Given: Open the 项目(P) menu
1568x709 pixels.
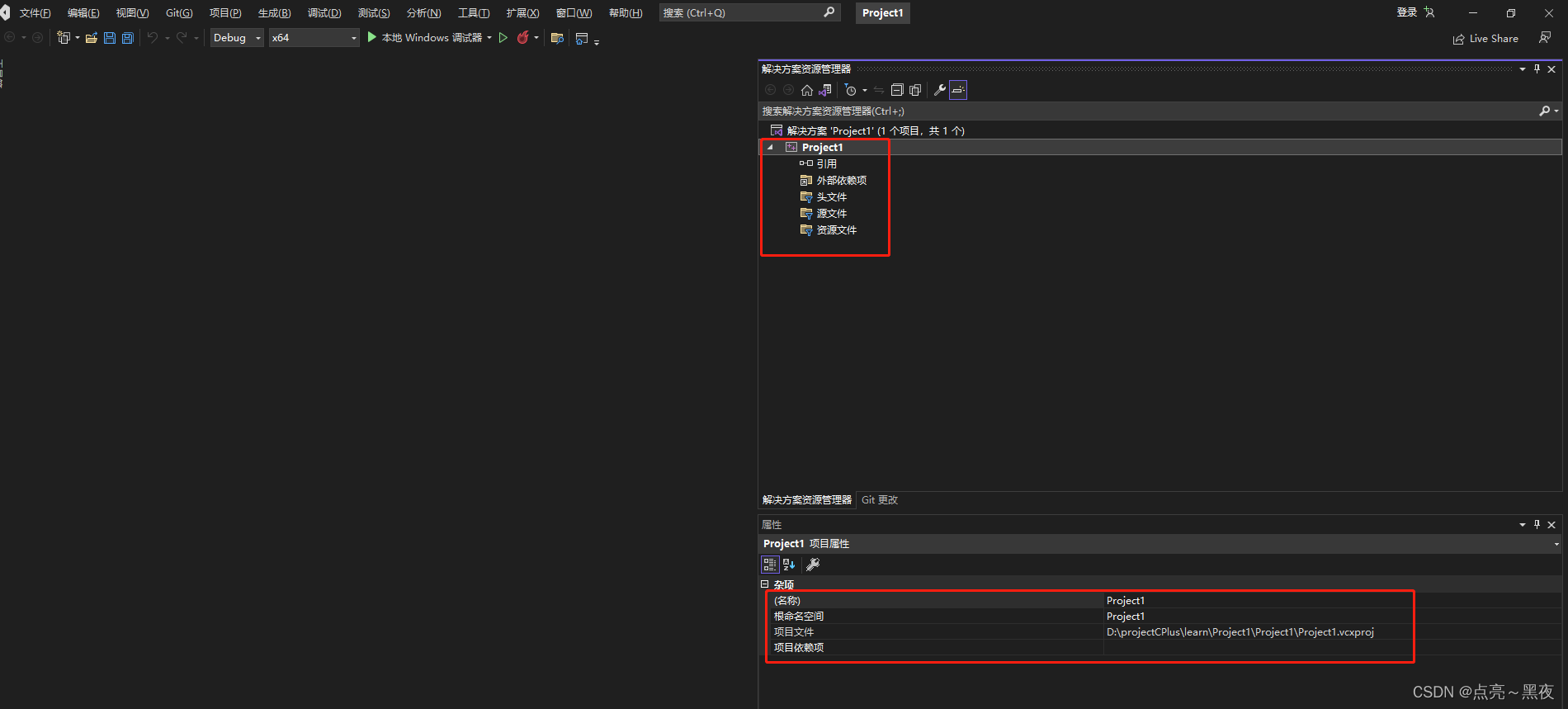Looking at the screenshot, I should [x=225, y=13].
